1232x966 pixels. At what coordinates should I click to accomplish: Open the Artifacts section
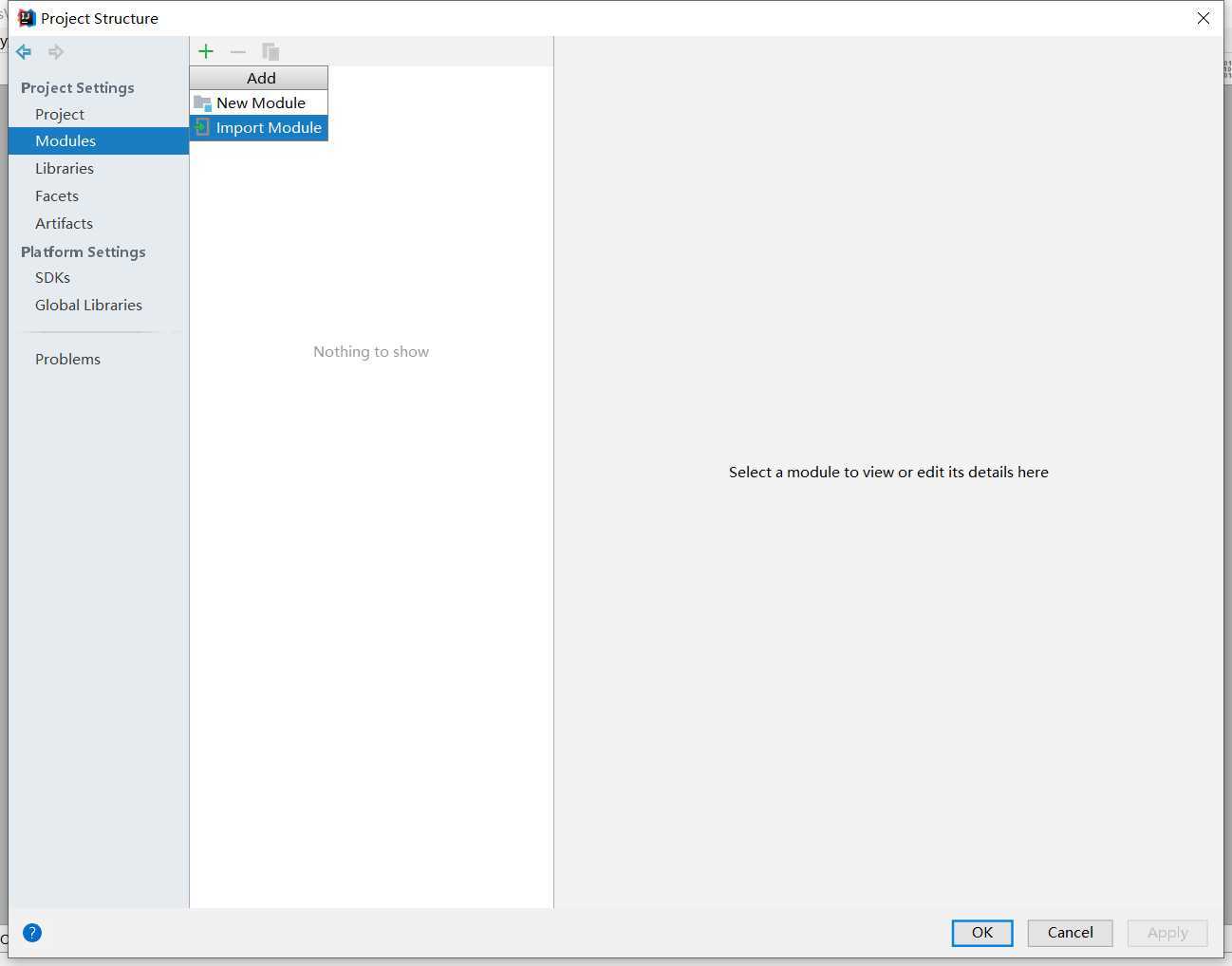[x=64, y=223]
